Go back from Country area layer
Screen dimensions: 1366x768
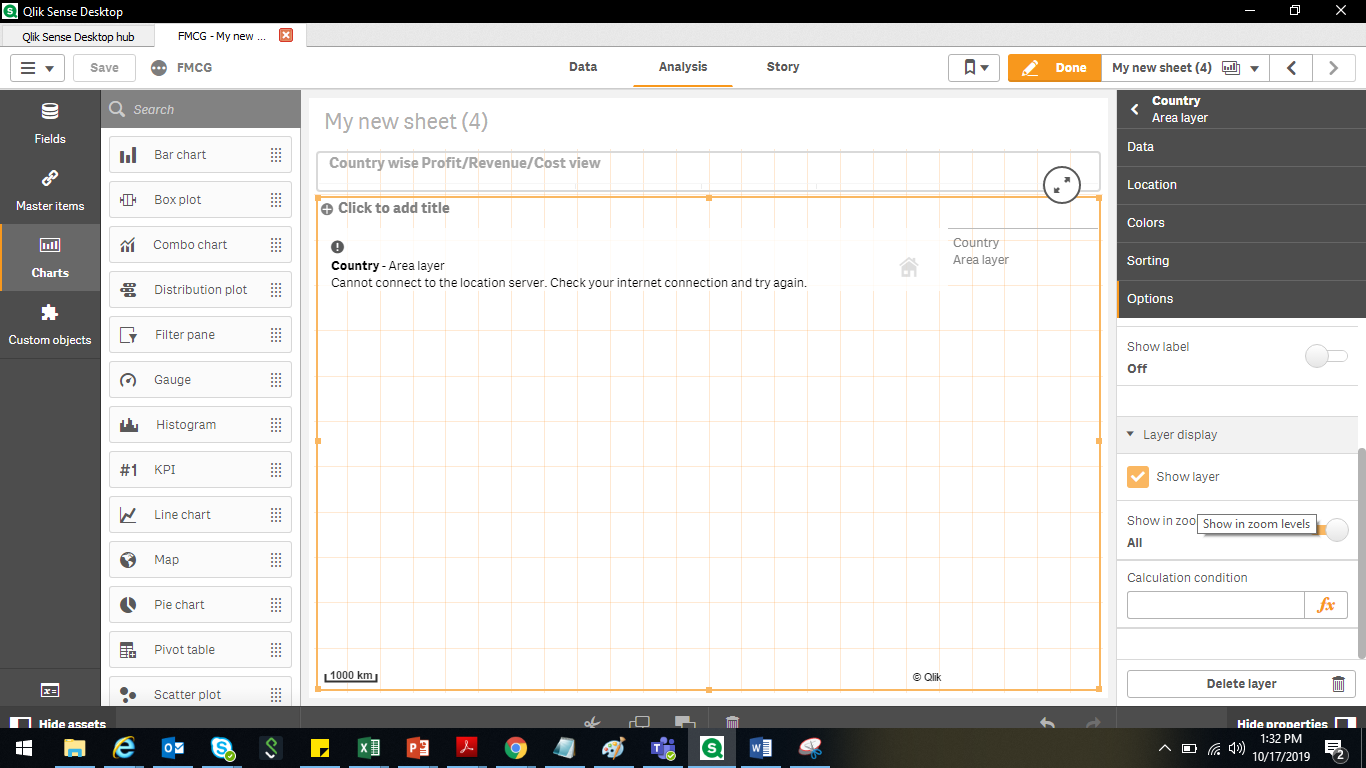1135,109
